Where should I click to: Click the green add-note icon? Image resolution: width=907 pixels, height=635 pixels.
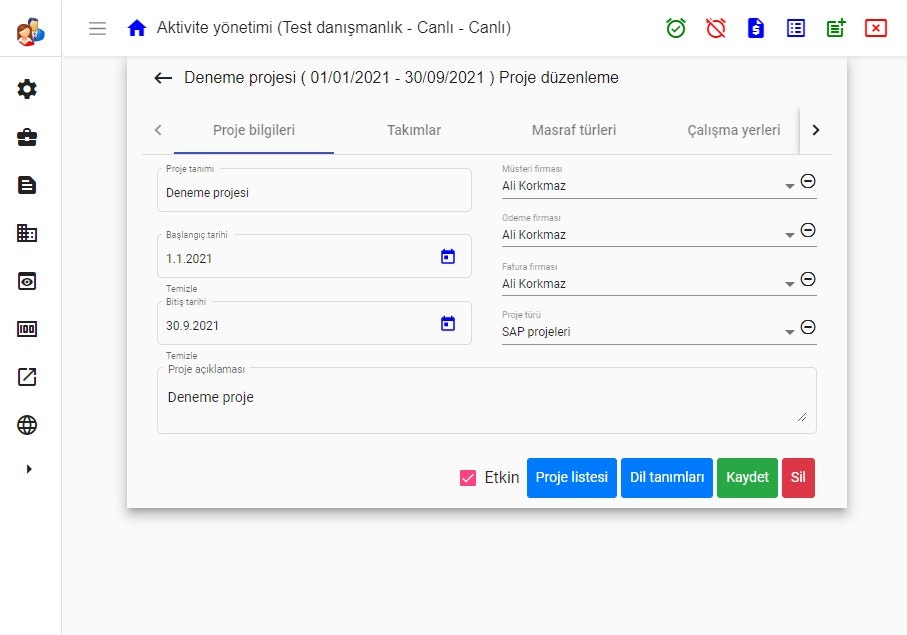[835, 27]
